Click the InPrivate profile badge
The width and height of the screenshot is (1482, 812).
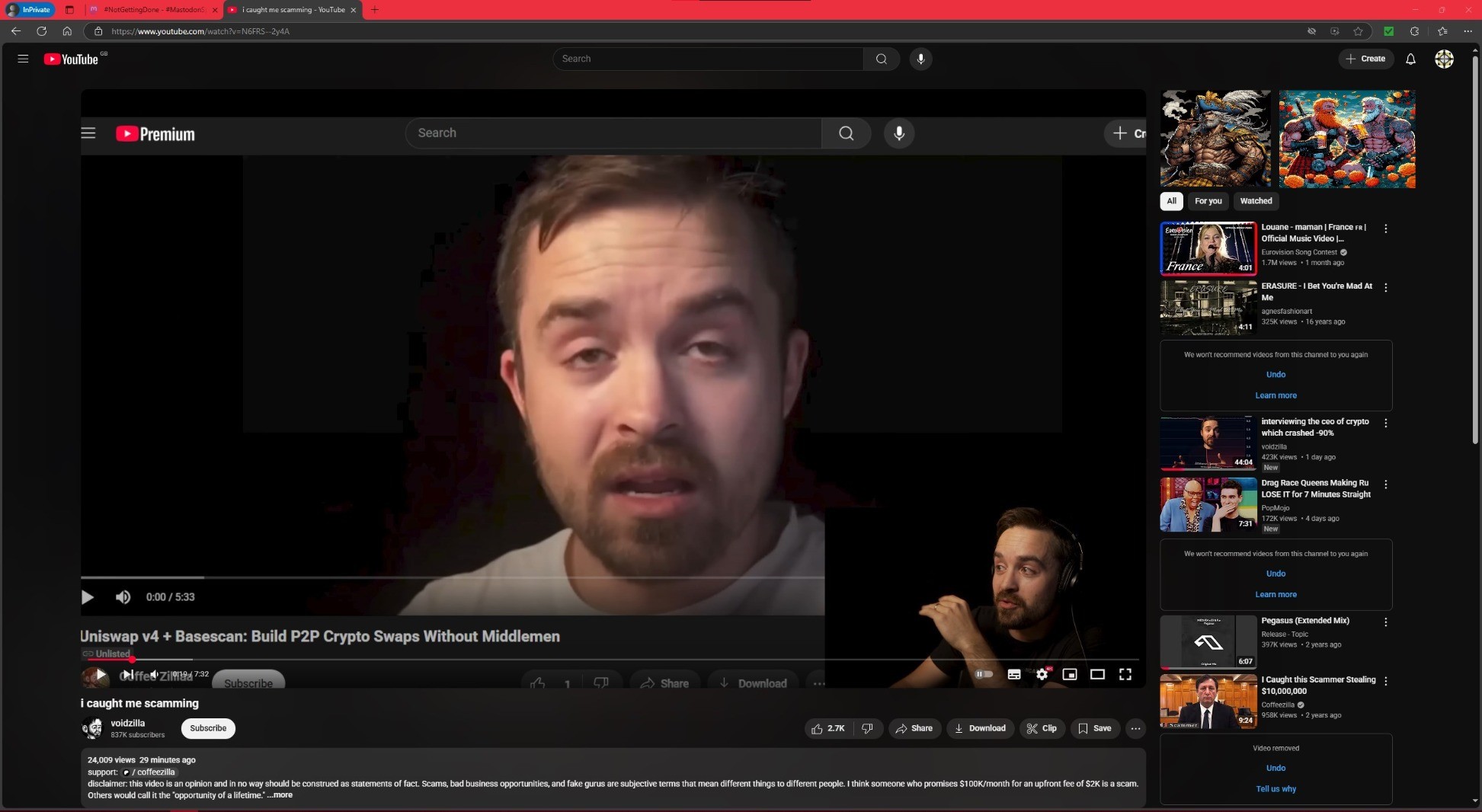click(x=30, y=10)
